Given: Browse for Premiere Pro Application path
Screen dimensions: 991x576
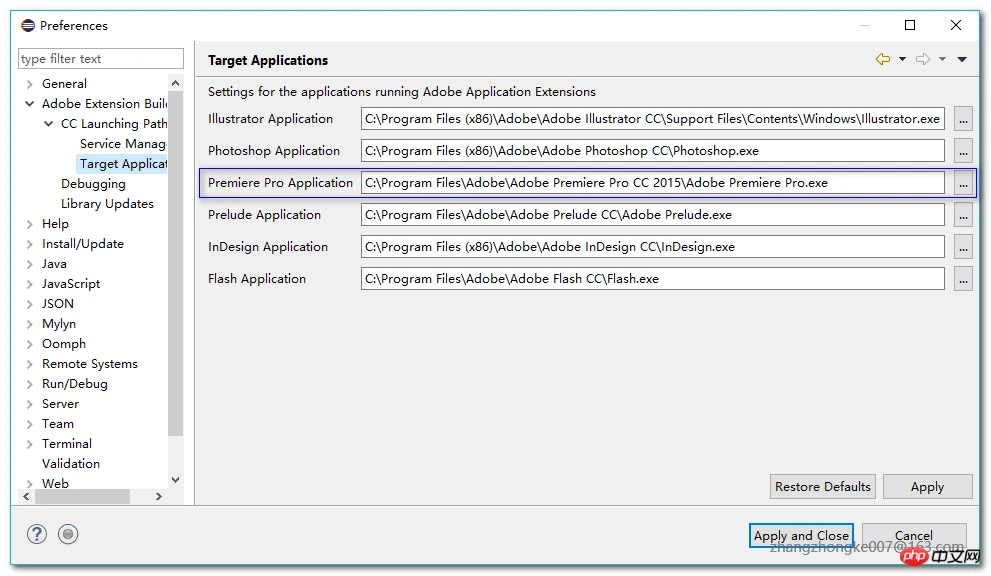Looking at the screenshot, I should coord(963,183).
